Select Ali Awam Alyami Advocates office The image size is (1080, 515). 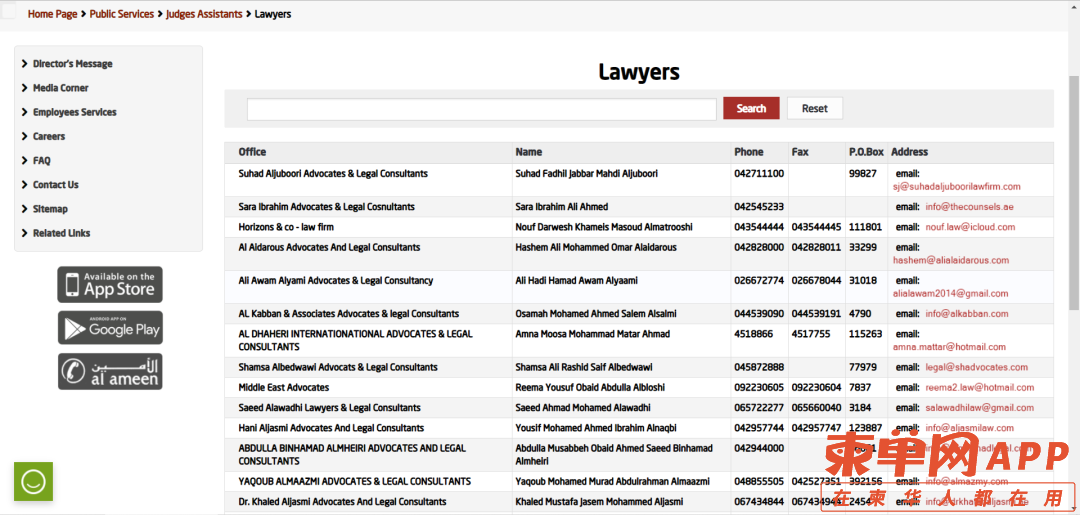(x=335, y=280)
